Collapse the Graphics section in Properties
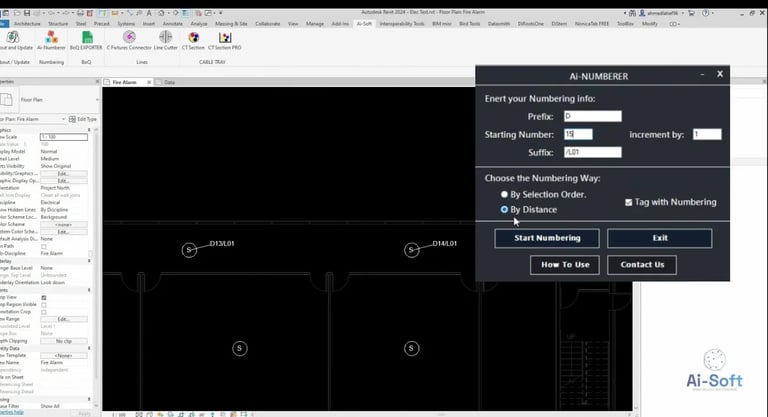 [x=89, y=130]
